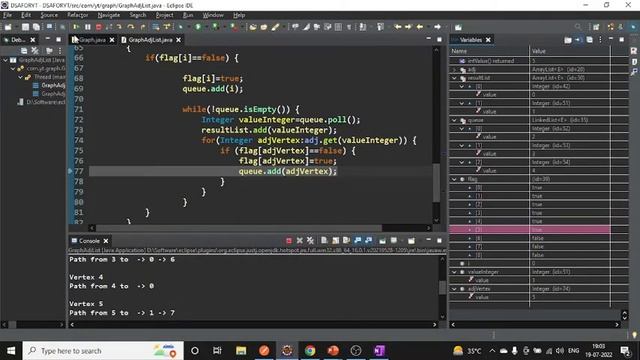The image size is (640, 360).
Task: Open the File menu
Action: click(x=7, y=15)
